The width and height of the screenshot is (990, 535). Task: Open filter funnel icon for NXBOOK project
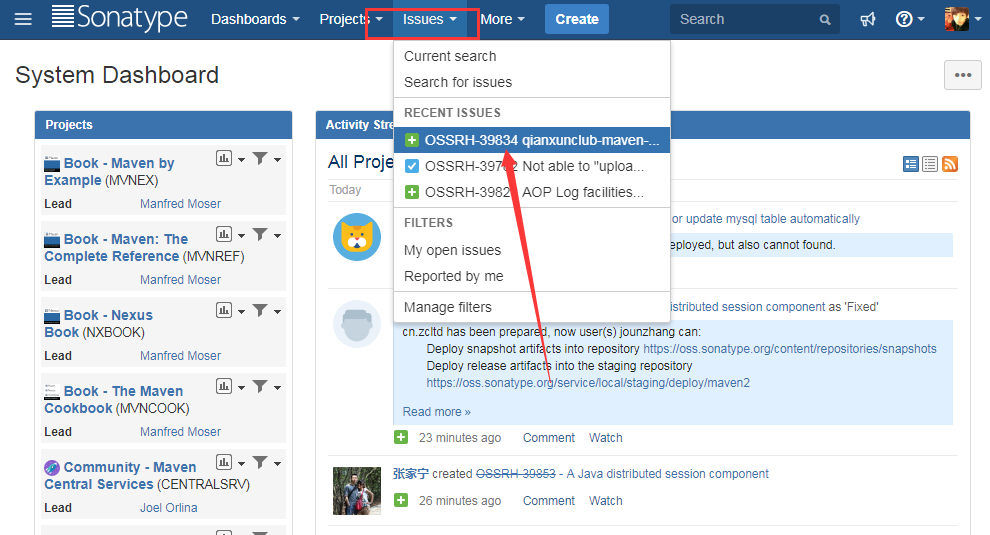pos(259,310)
